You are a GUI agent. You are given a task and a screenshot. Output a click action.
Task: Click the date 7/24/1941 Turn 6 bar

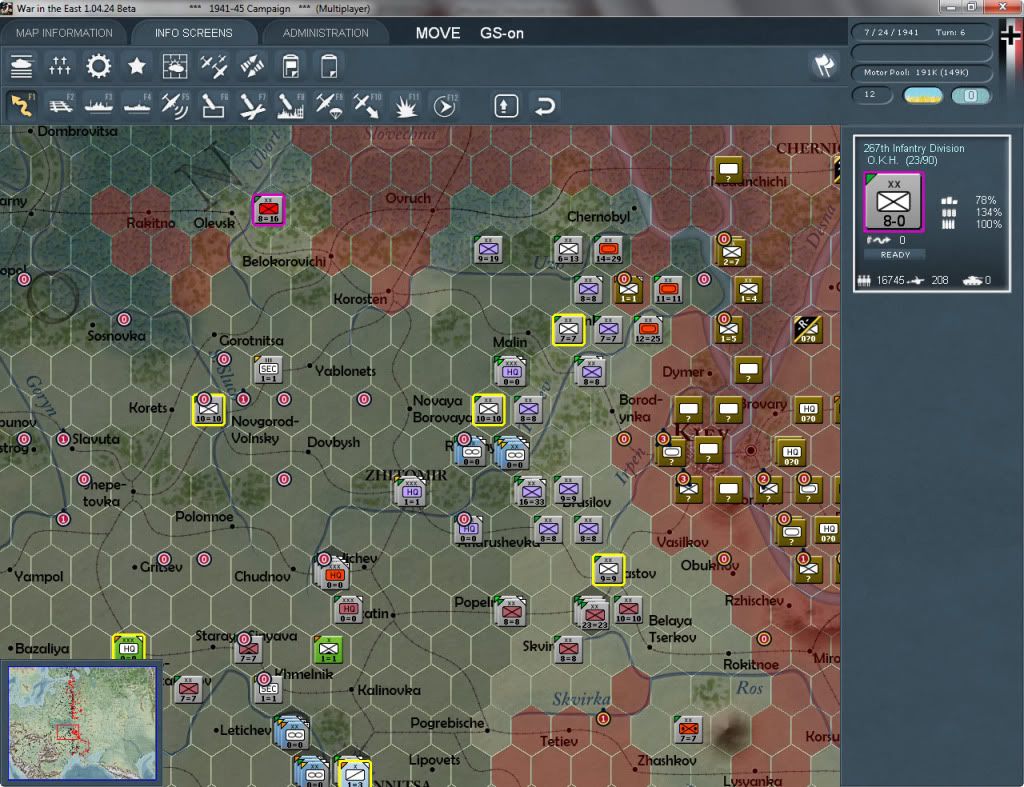click(x=921, y=32)
